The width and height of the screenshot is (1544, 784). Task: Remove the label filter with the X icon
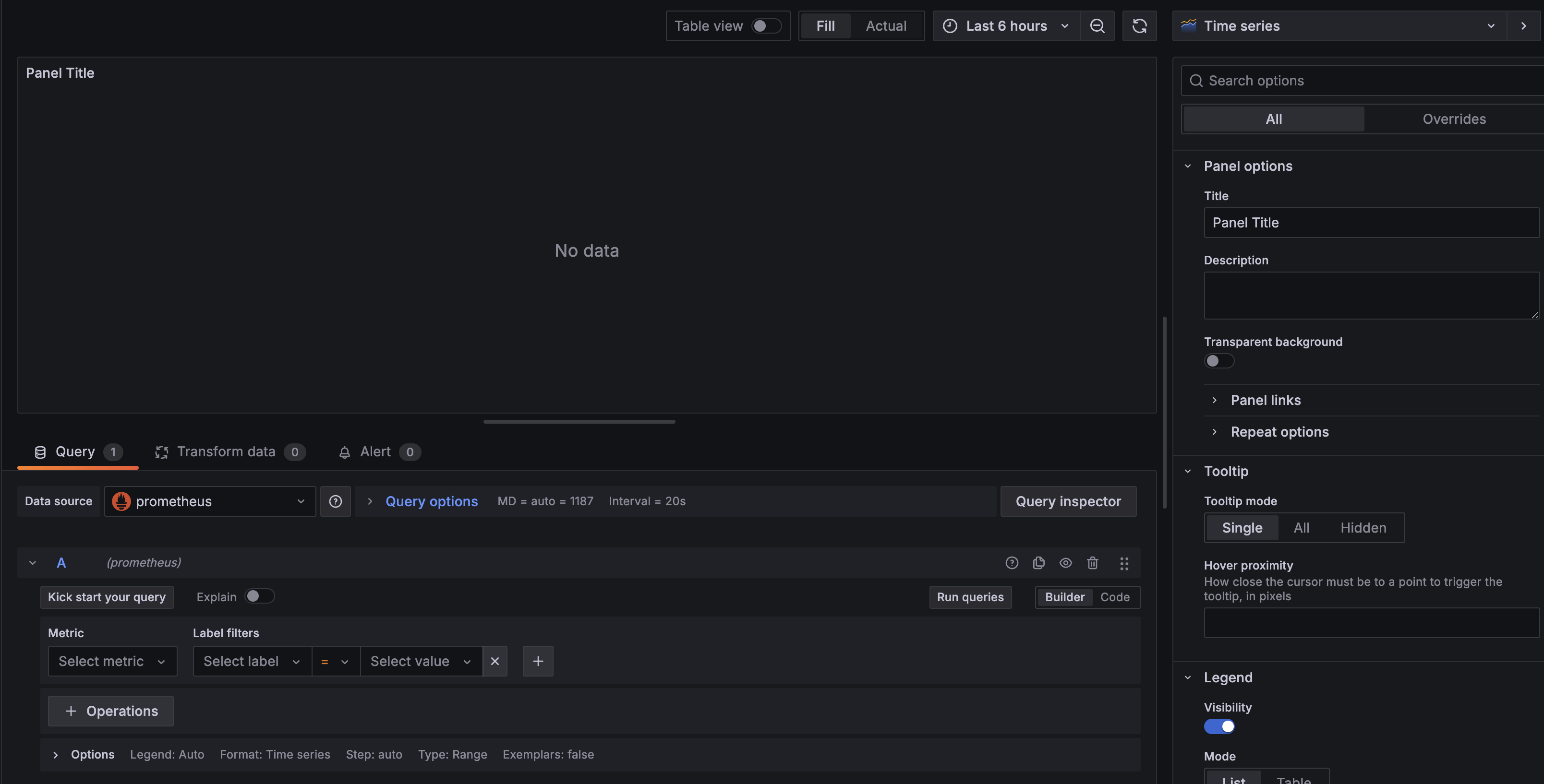pos(495,661)
